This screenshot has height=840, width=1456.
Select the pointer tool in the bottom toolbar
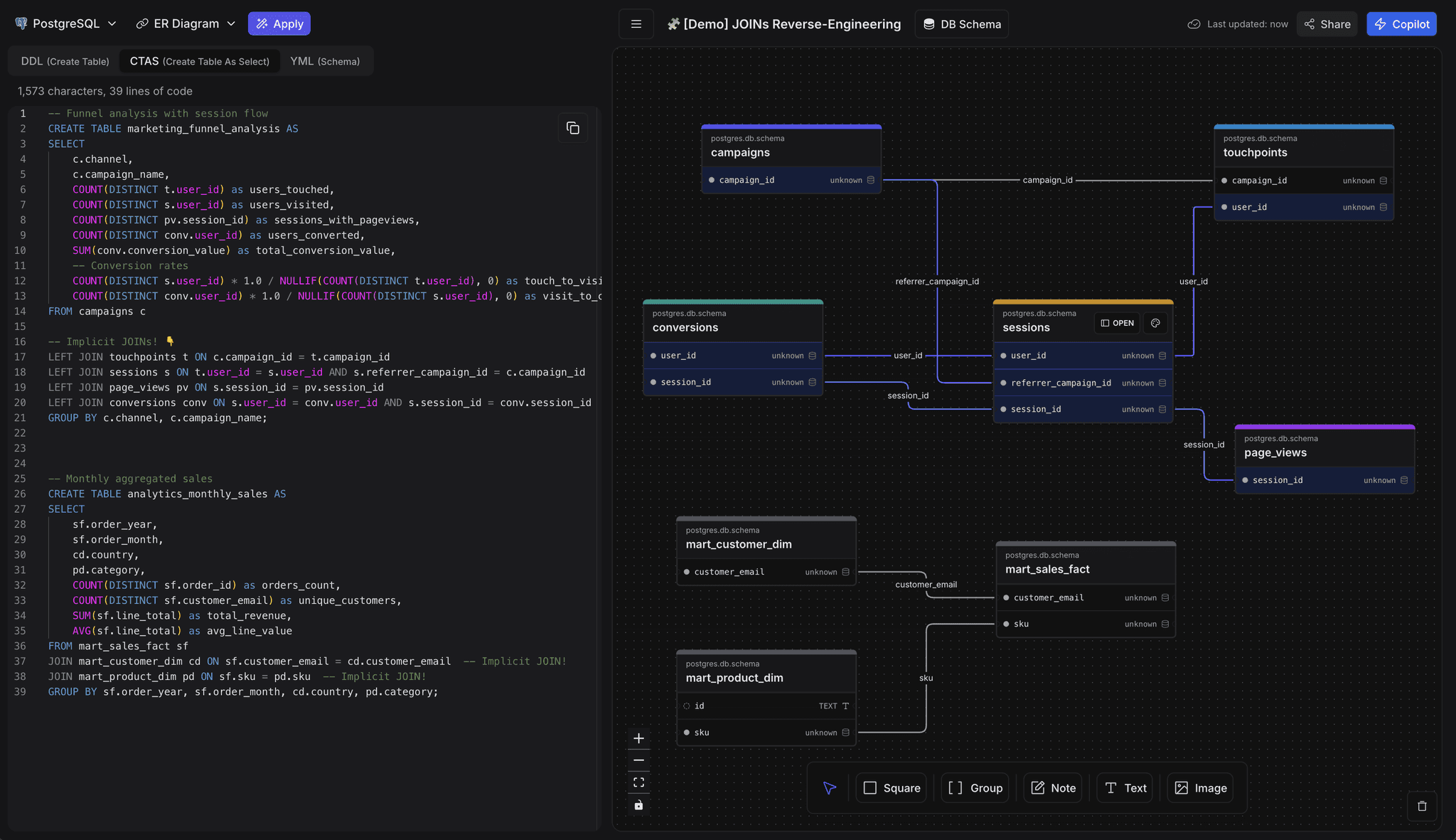click(830, 788)
